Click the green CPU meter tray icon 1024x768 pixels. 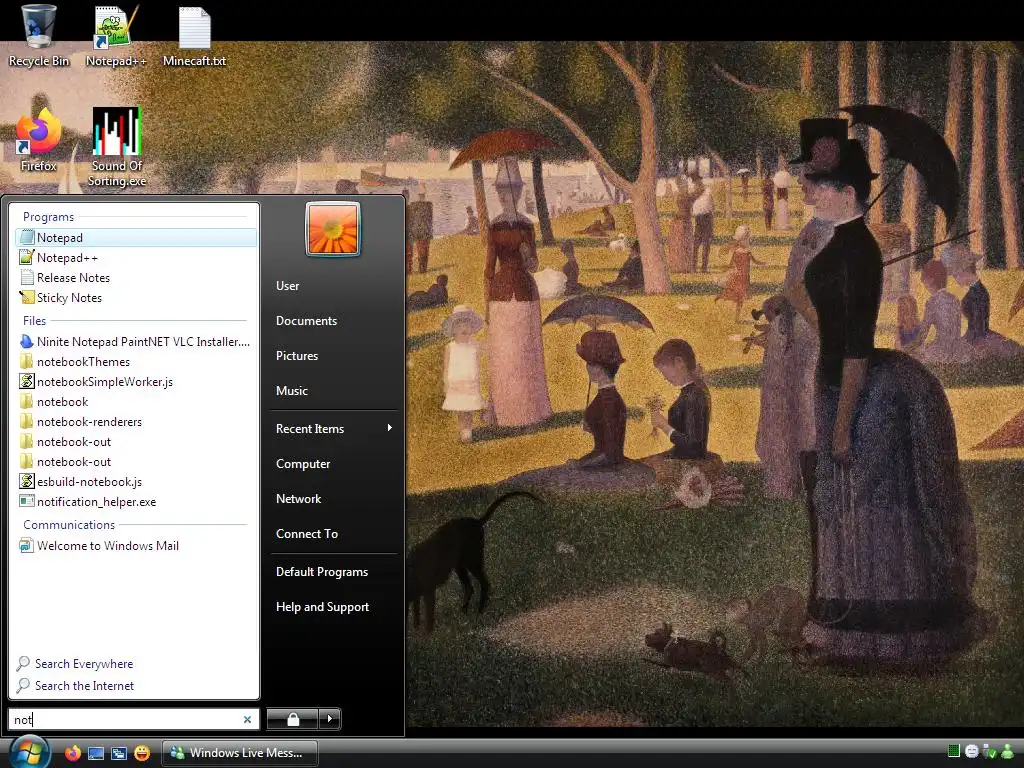953,751
